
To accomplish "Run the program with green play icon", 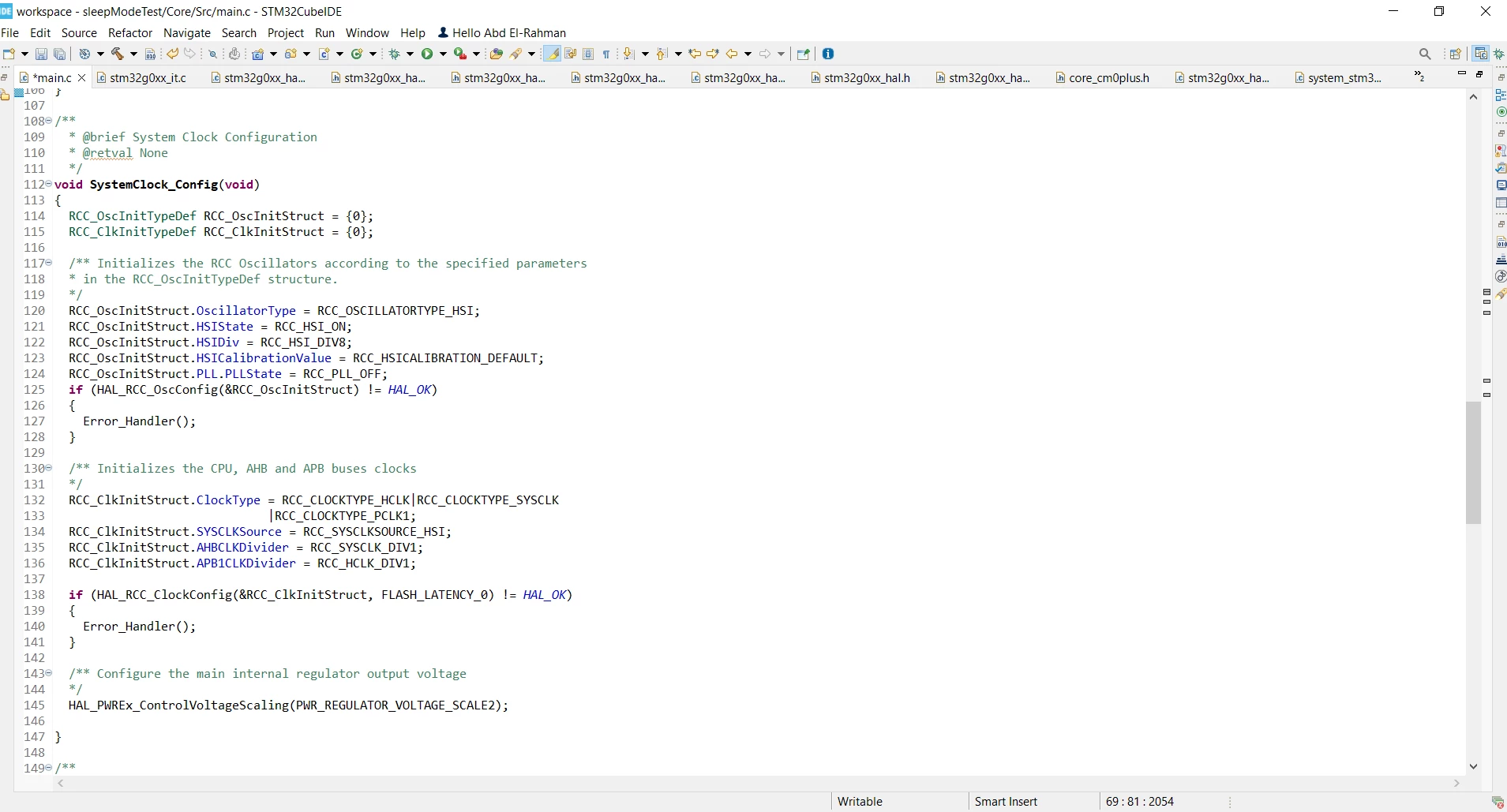I will point(427,54).
